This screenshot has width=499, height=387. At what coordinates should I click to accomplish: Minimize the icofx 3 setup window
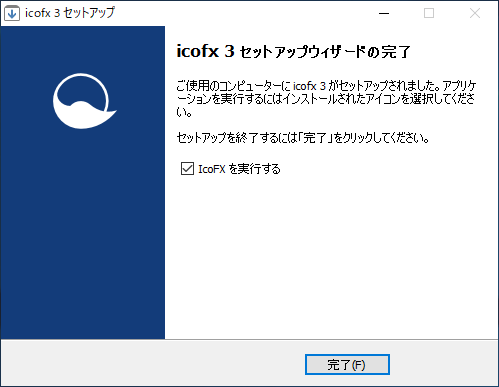(x=384, y=13)
